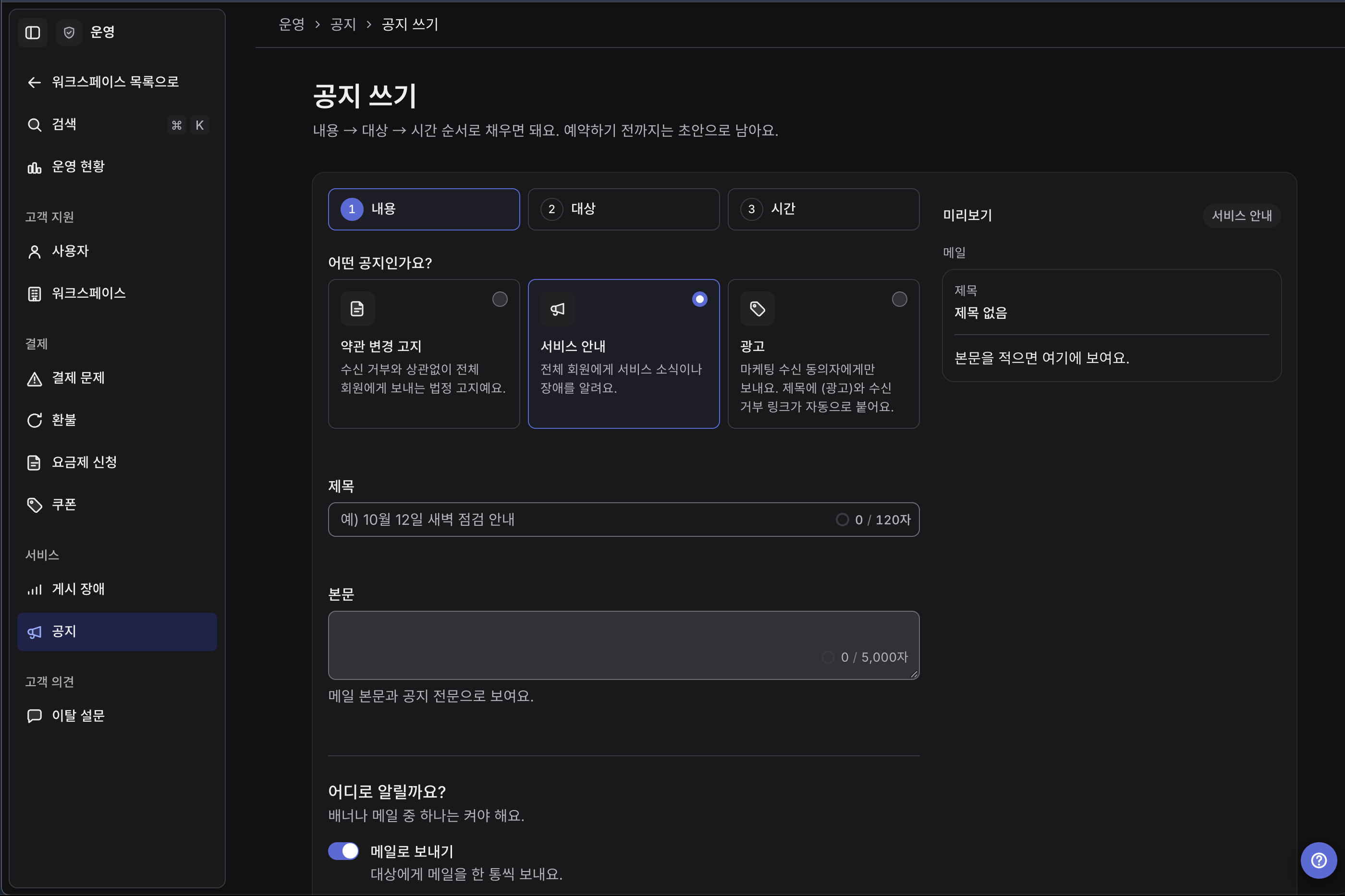Click the document icon in 약관 변경 고지 card
Viewport: 1345px width, 896px height.
357,309
